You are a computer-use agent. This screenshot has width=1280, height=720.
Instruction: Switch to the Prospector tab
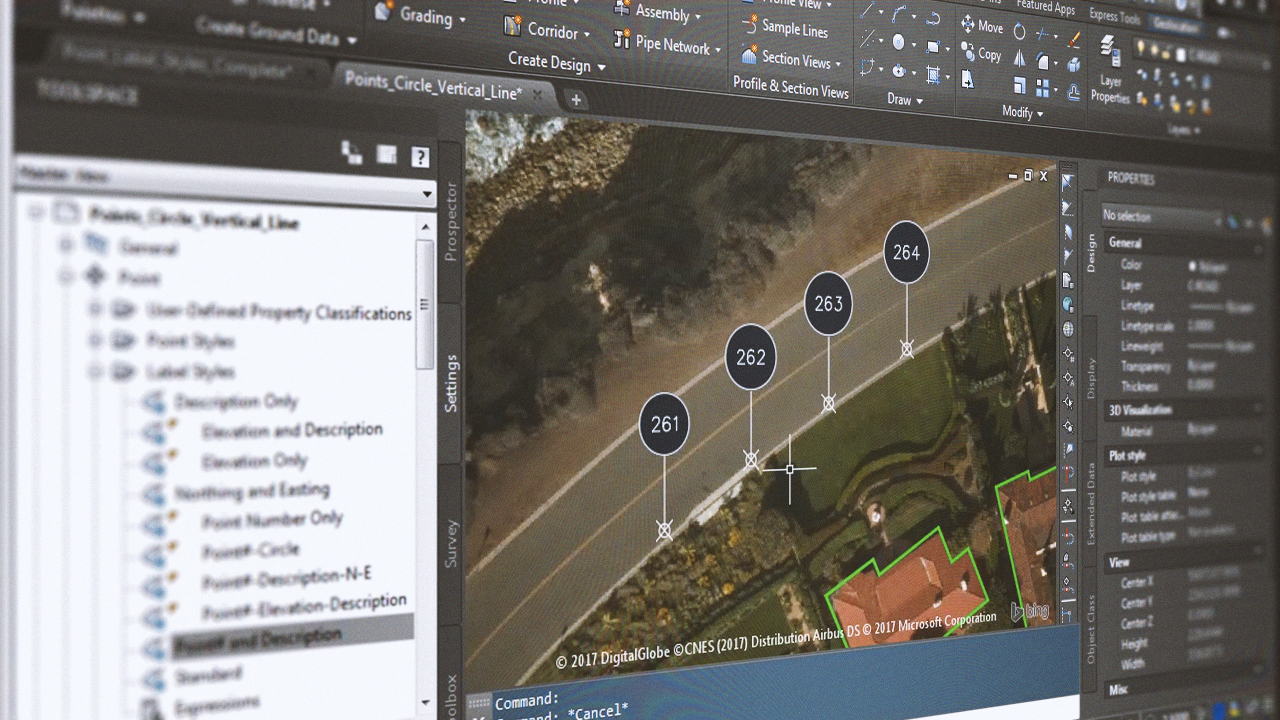coord(451,221)
